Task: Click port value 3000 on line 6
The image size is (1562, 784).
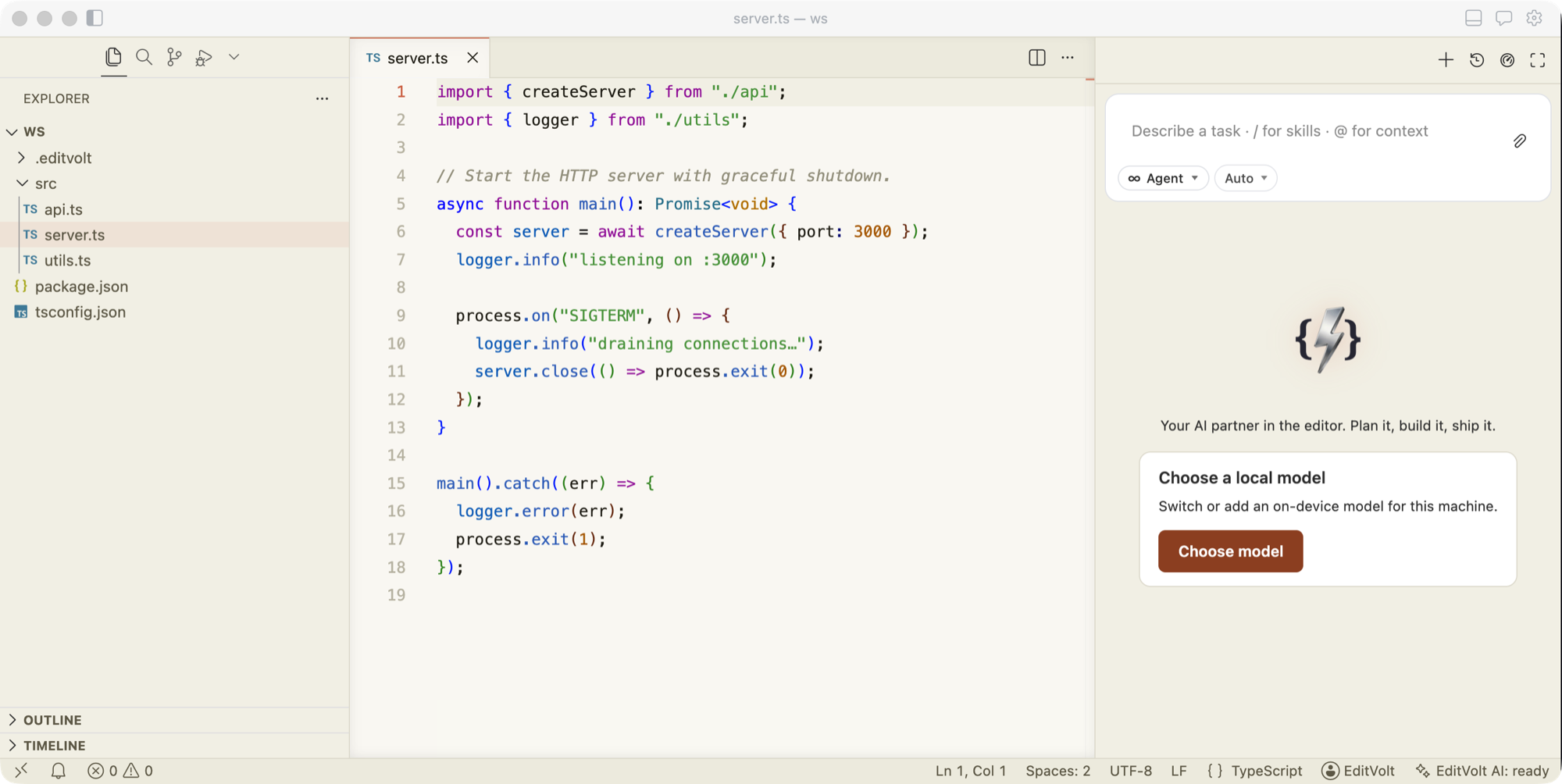Action: (x=872, y=232)
